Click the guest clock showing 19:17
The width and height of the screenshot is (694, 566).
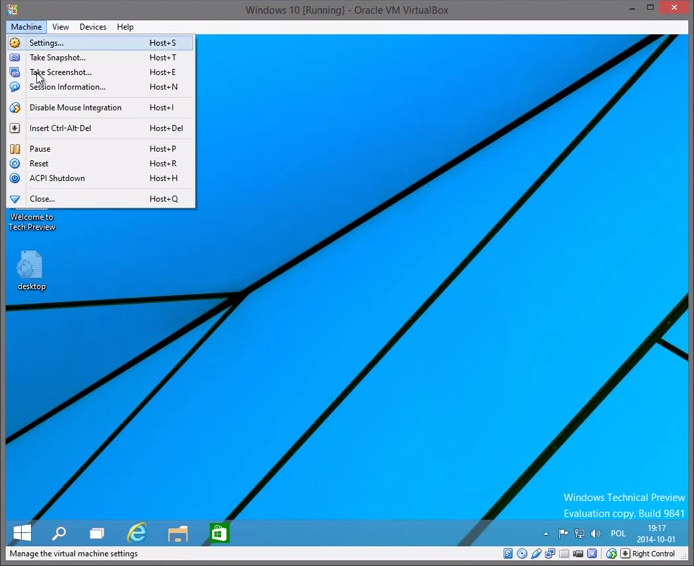point(656,534)
